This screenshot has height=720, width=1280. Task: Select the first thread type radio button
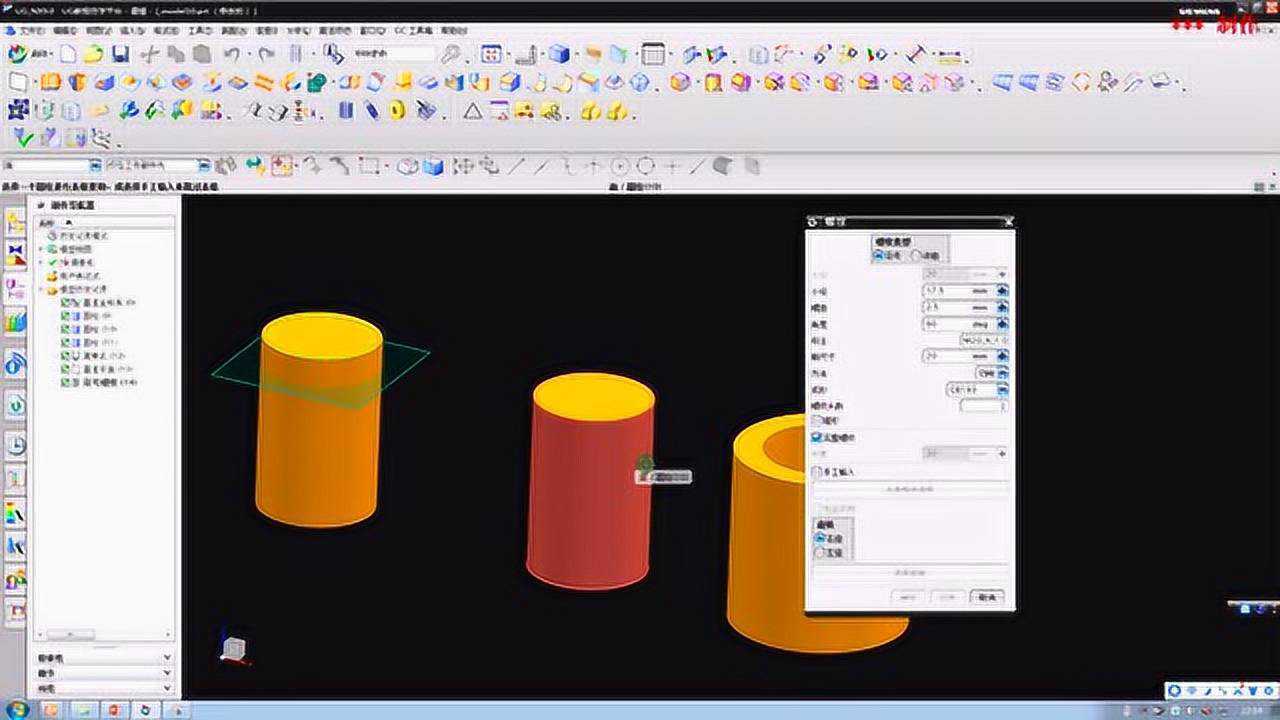click(878, 256)
